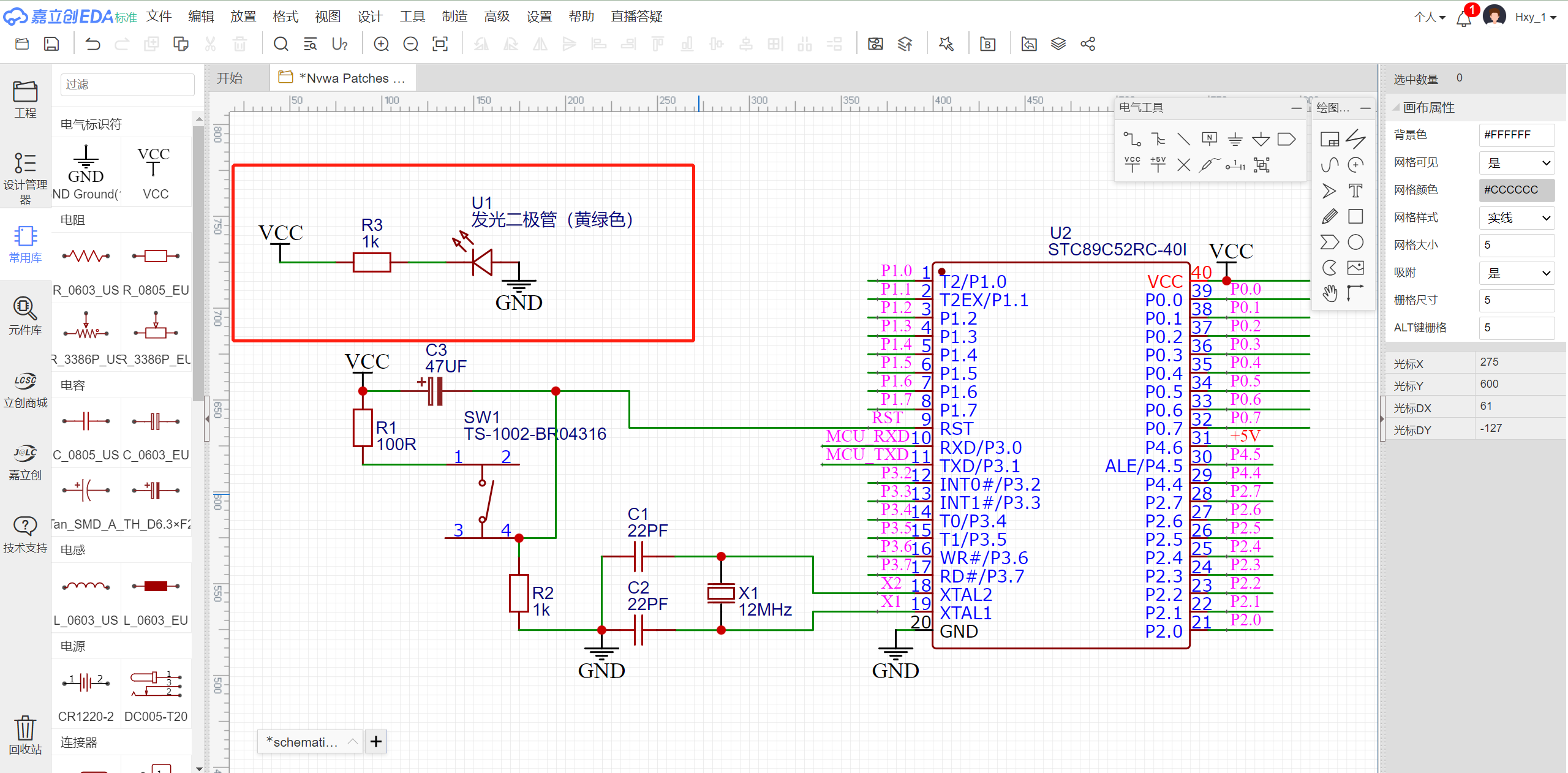Click the 过滤 filter input field
The width and height of the screenshot is (1568, 773).
pos(127,85)
